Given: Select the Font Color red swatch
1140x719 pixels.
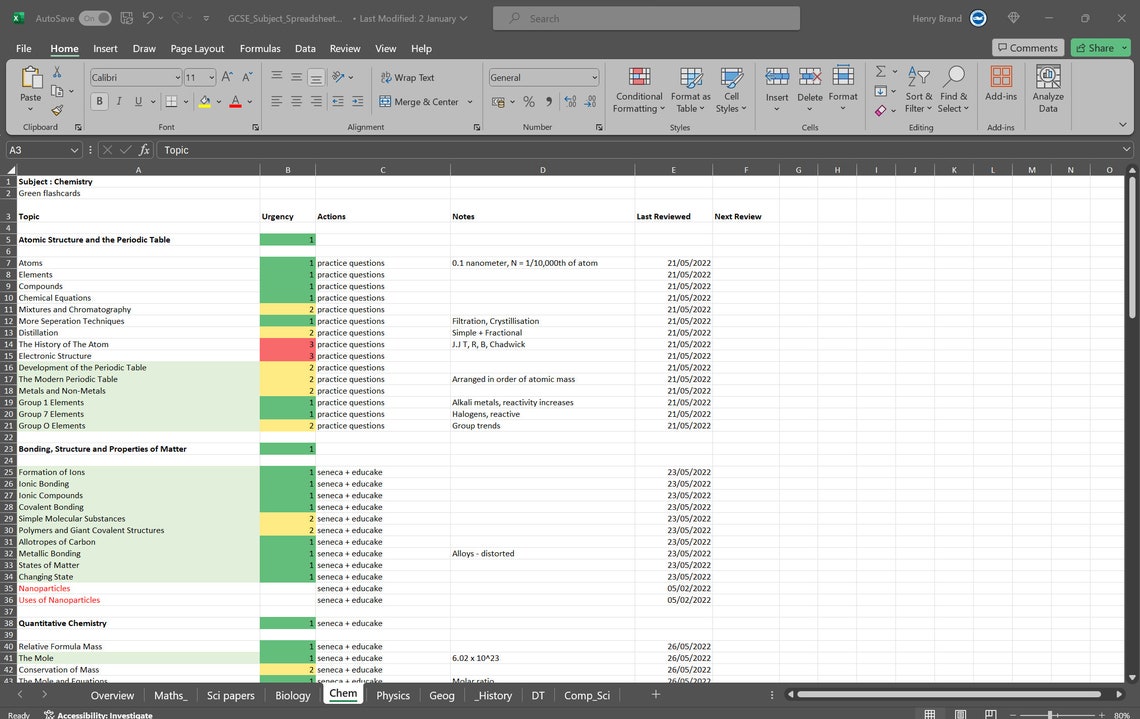Looking at the screenshot, I should point(236,101).
